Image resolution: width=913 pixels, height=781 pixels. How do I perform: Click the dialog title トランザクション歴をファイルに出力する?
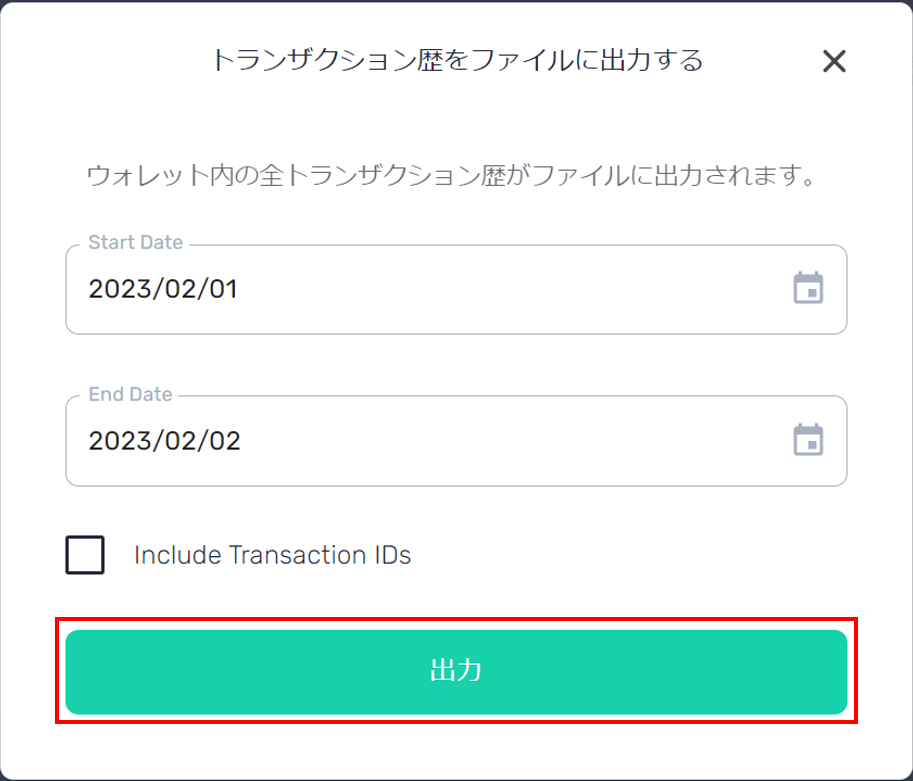[x=457, y=60]
